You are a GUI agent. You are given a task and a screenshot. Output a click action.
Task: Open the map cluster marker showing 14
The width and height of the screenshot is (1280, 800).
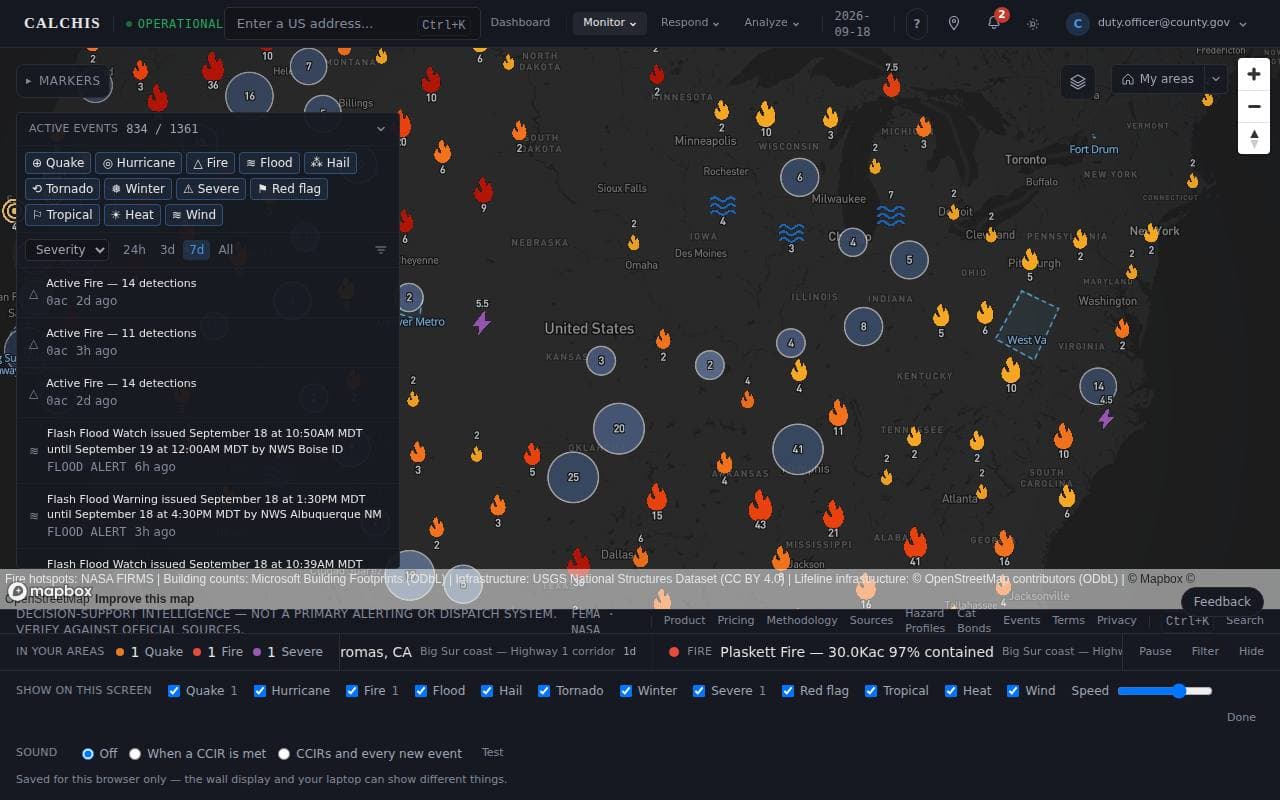coord(1098,386)
